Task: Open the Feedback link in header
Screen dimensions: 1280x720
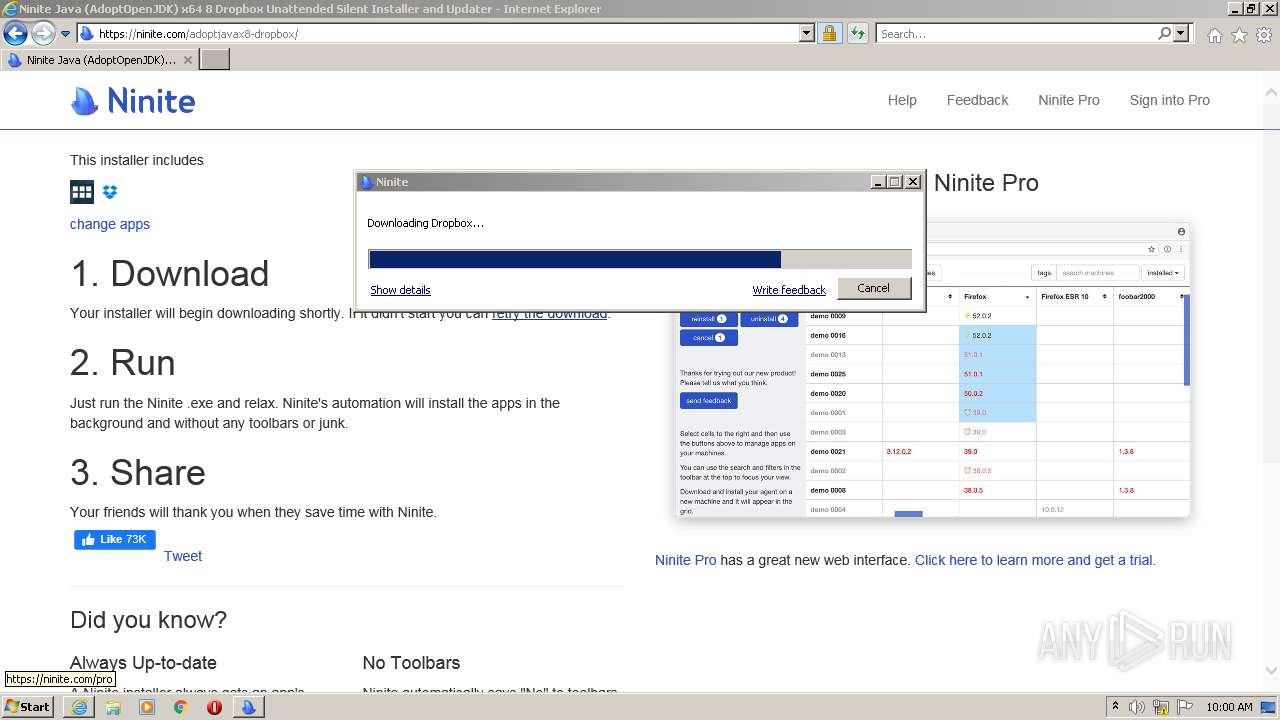Action: [977, 100]
